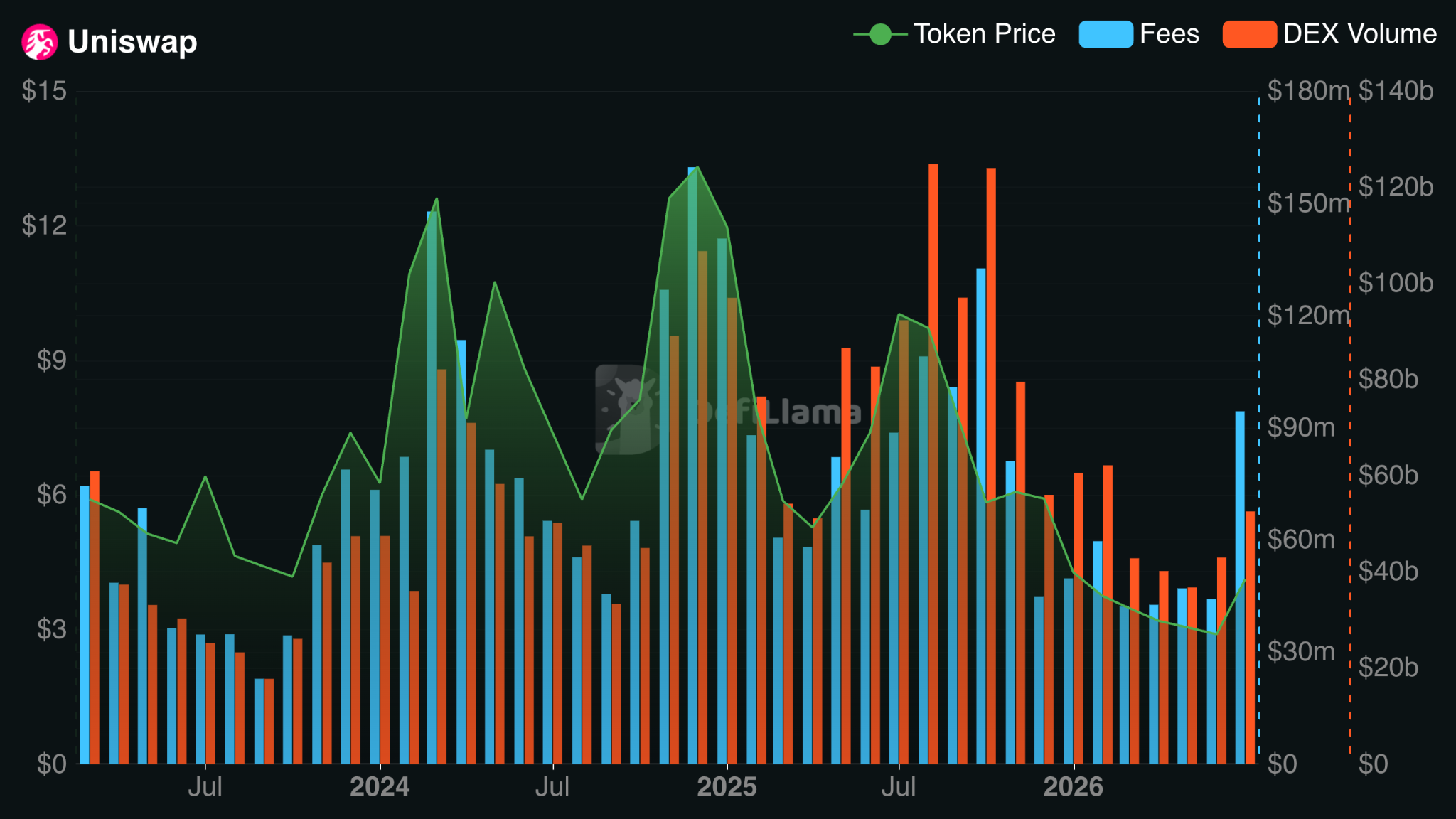Click the blue Fees legend swatch

tap(1106, 34)
